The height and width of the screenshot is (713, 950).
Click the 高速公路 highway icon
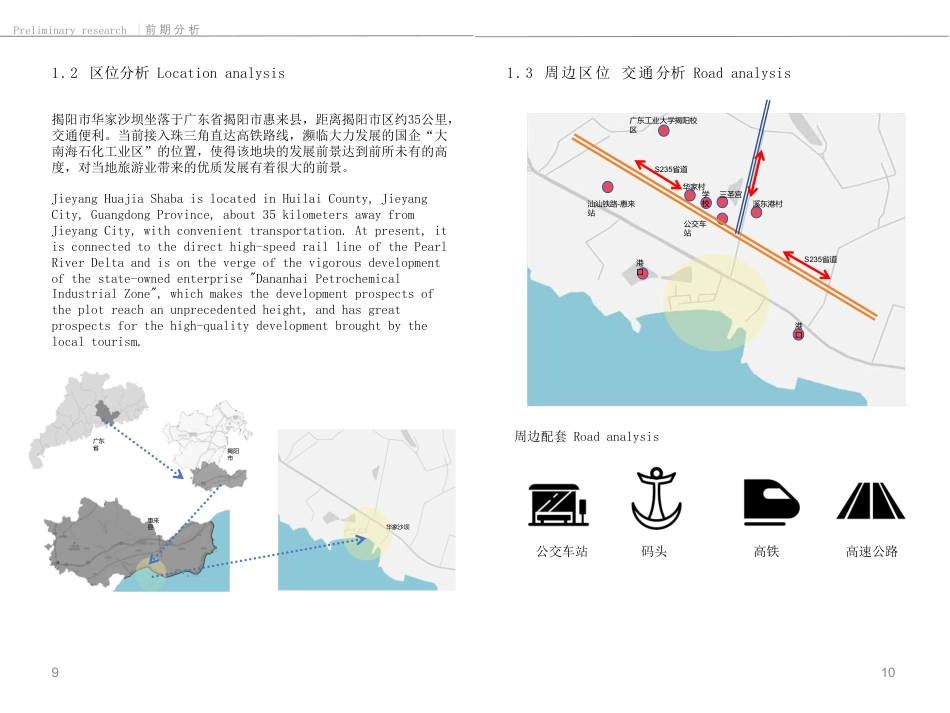870,500
